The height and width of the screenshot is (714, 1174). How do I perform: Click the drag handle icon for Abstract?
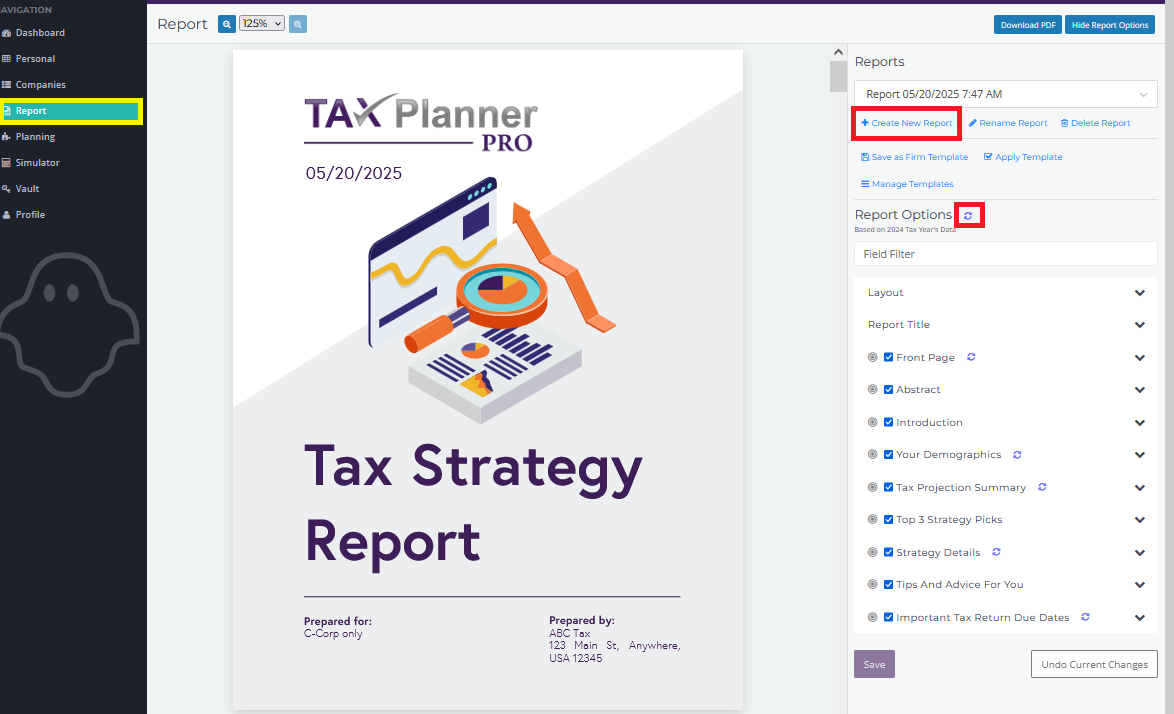click(x=872, y=389)
